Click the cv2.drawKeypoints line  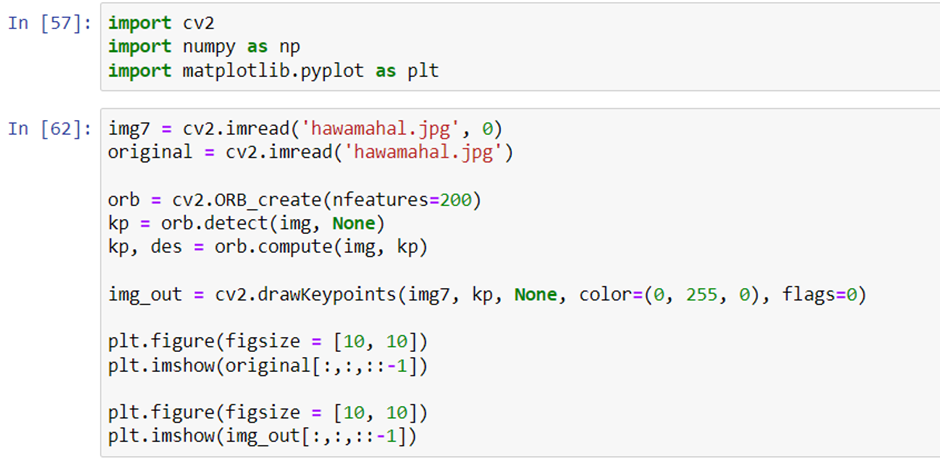pyautogui.click(x=487, y=295)
